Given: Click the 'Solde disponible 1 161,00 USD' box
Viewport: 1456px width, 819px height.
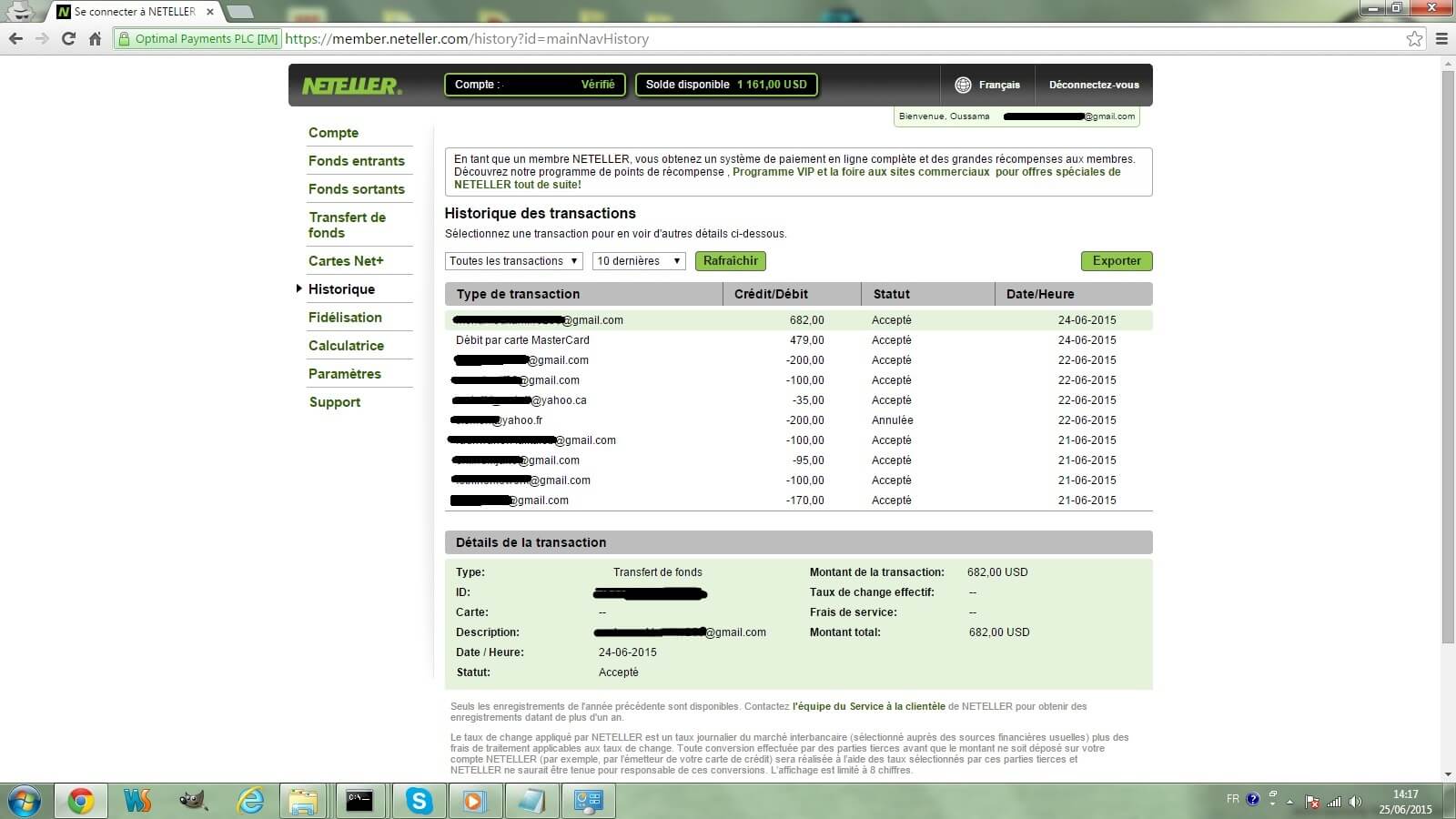Looking at the screenshot, I should (726, 85).
